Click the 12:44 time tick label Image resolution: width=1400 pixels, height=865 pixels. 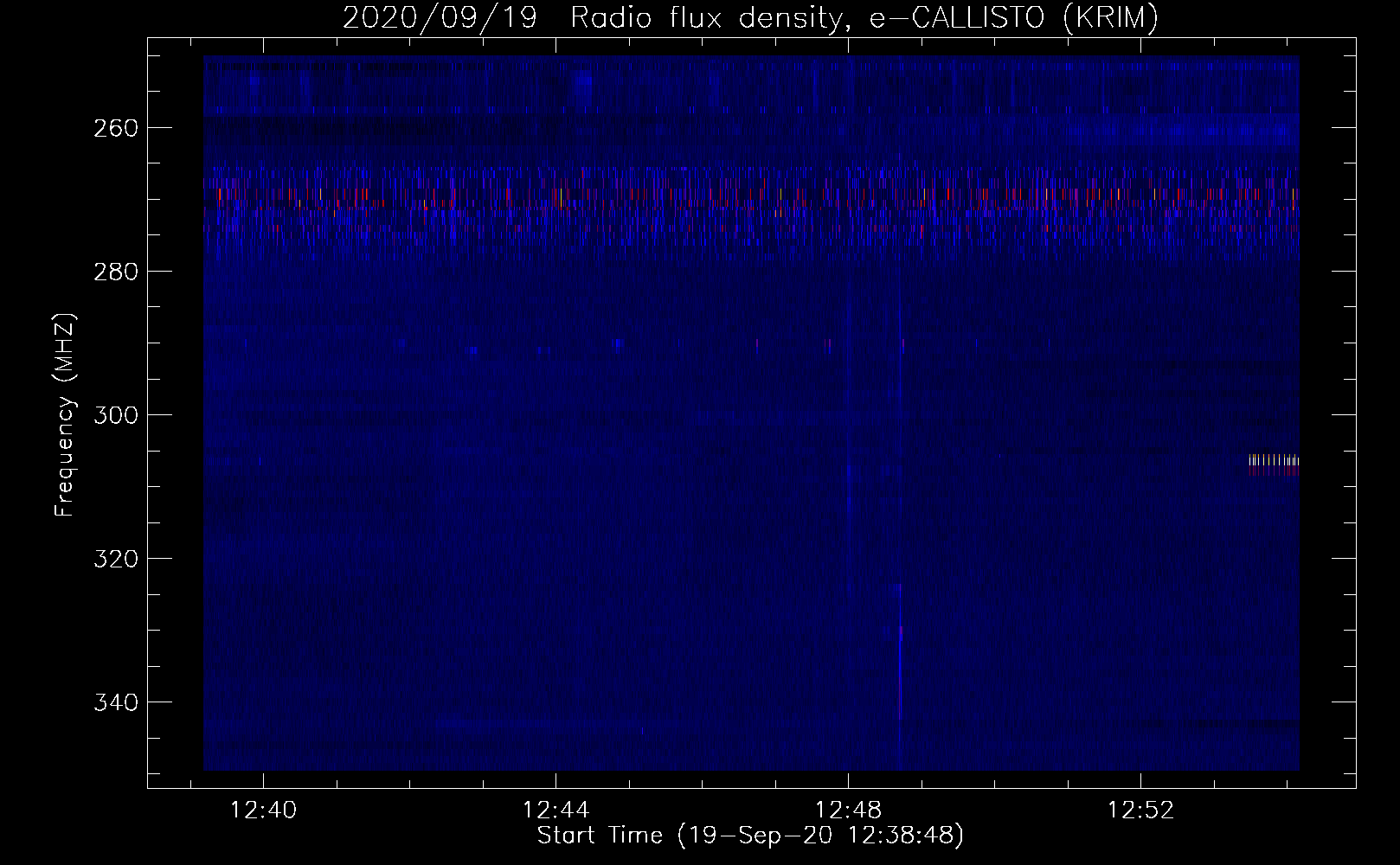556,810
